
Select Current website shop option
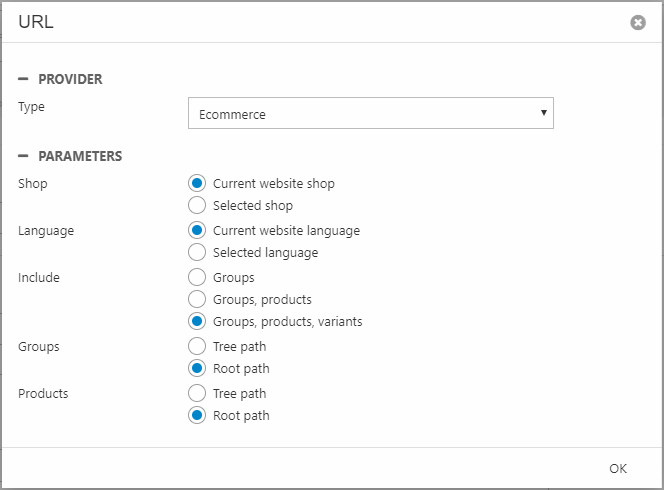point(197,184)
